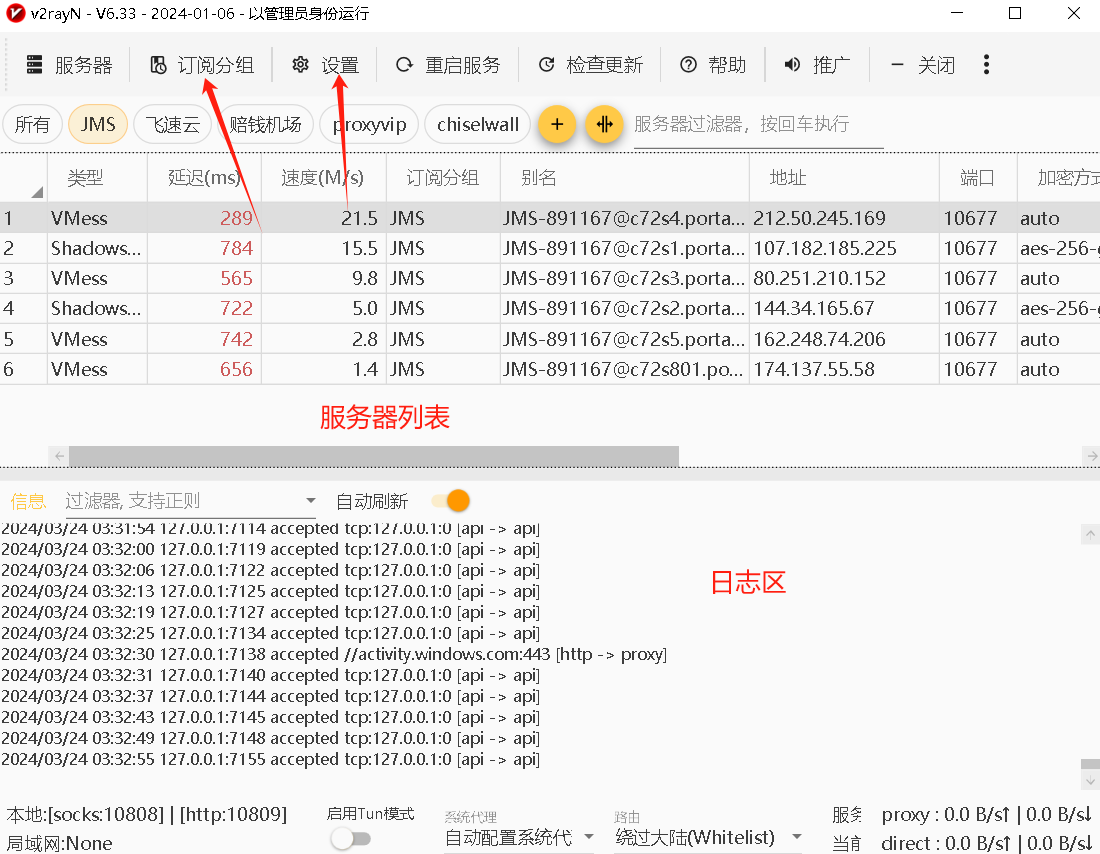Open the 服务器 servers menu
The image size is (1100, 854).
click(69, 65)
